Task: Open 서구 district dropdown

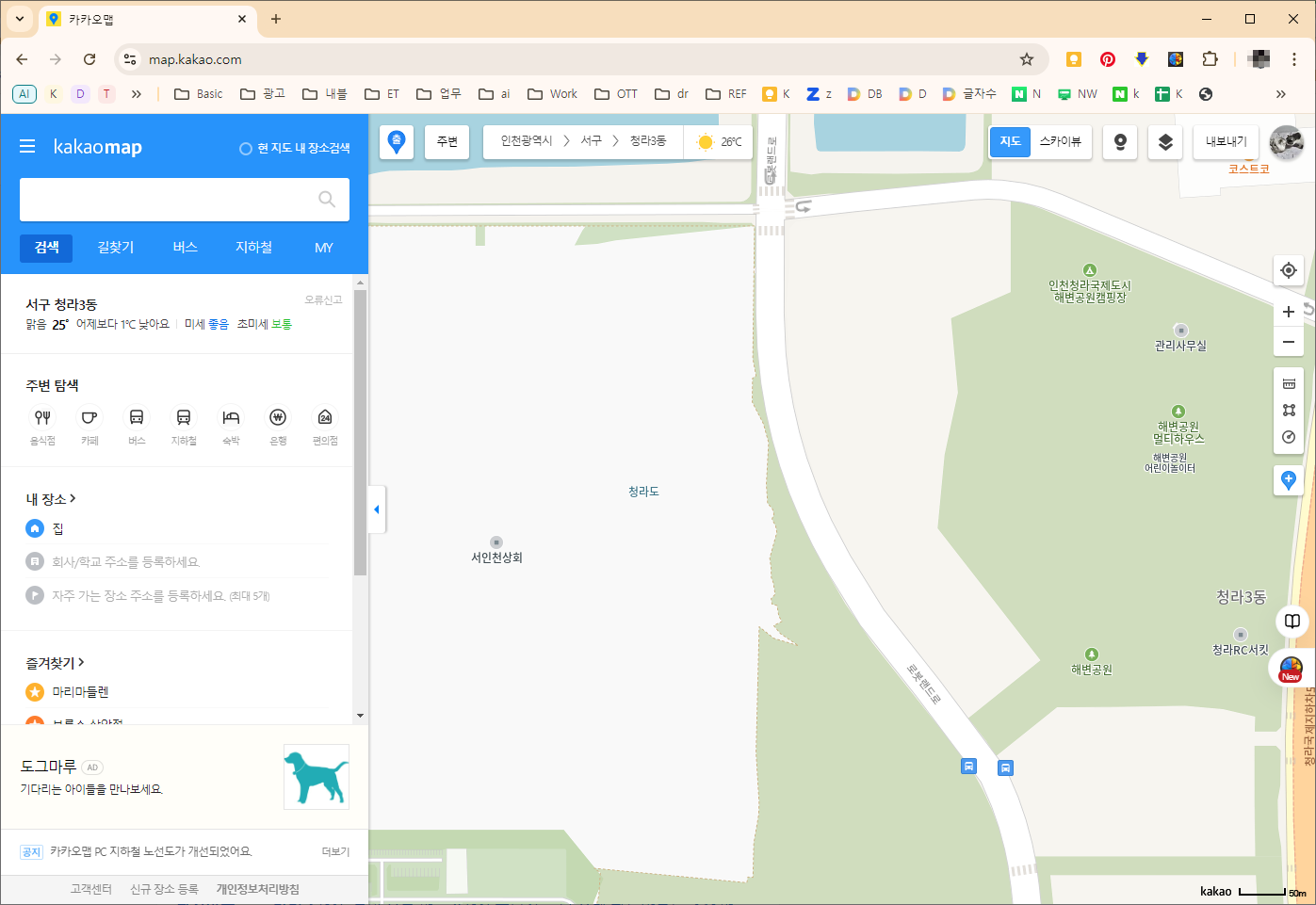Action: 591,141
